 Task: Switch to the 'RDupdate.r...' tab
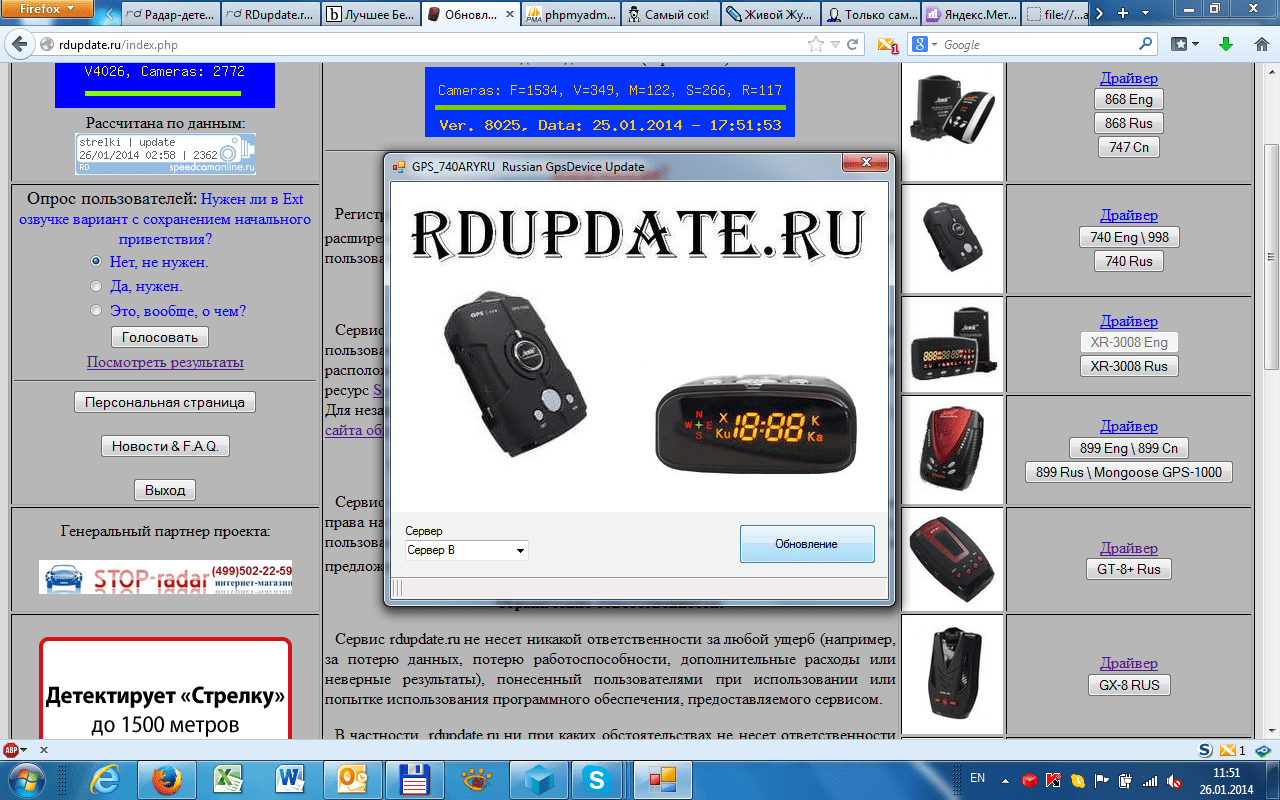(x=272, y=15)
